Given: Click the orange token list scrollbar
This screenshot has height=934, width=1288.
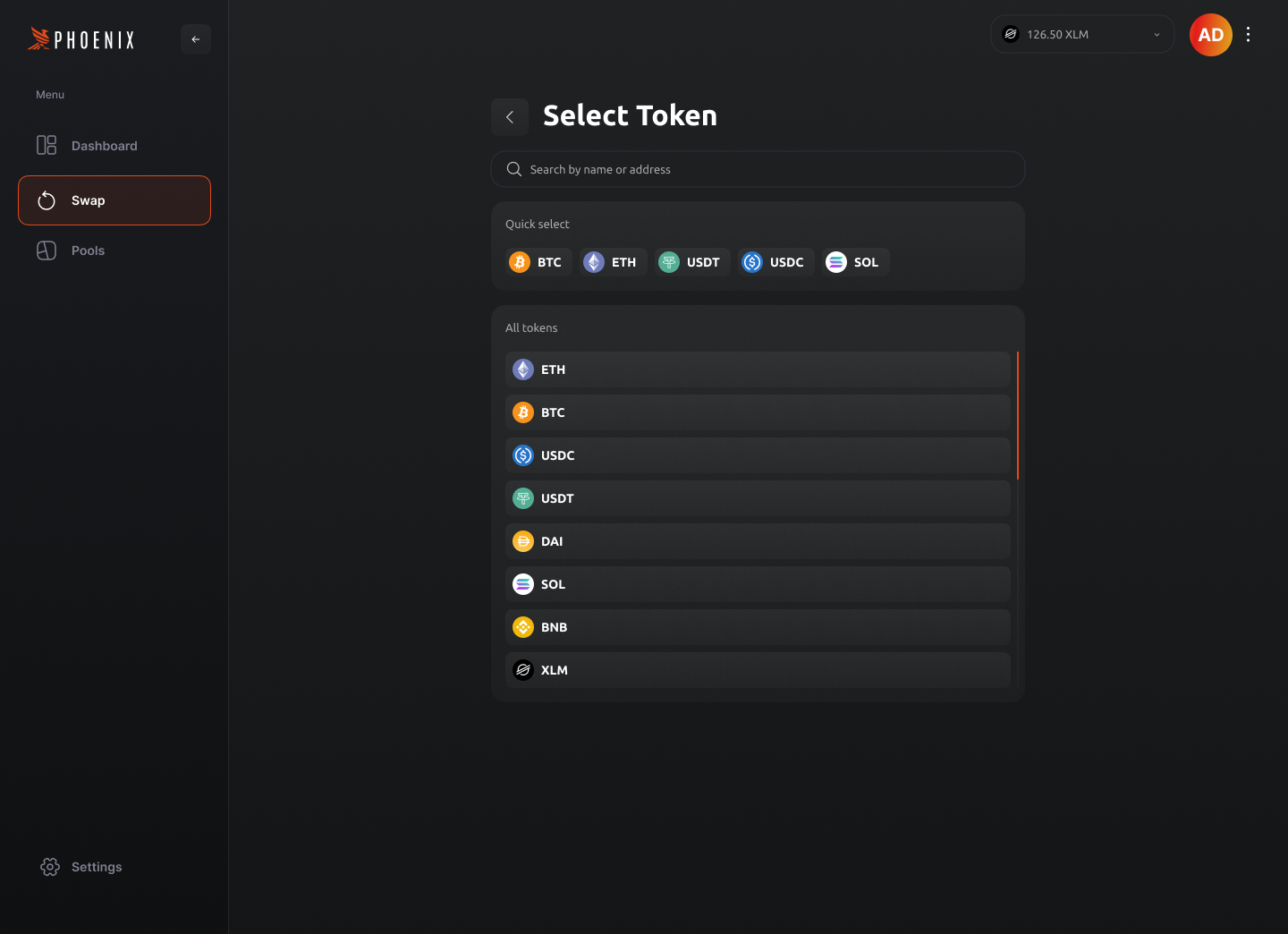Looking at the screenshot, I should pos(1018,416).
